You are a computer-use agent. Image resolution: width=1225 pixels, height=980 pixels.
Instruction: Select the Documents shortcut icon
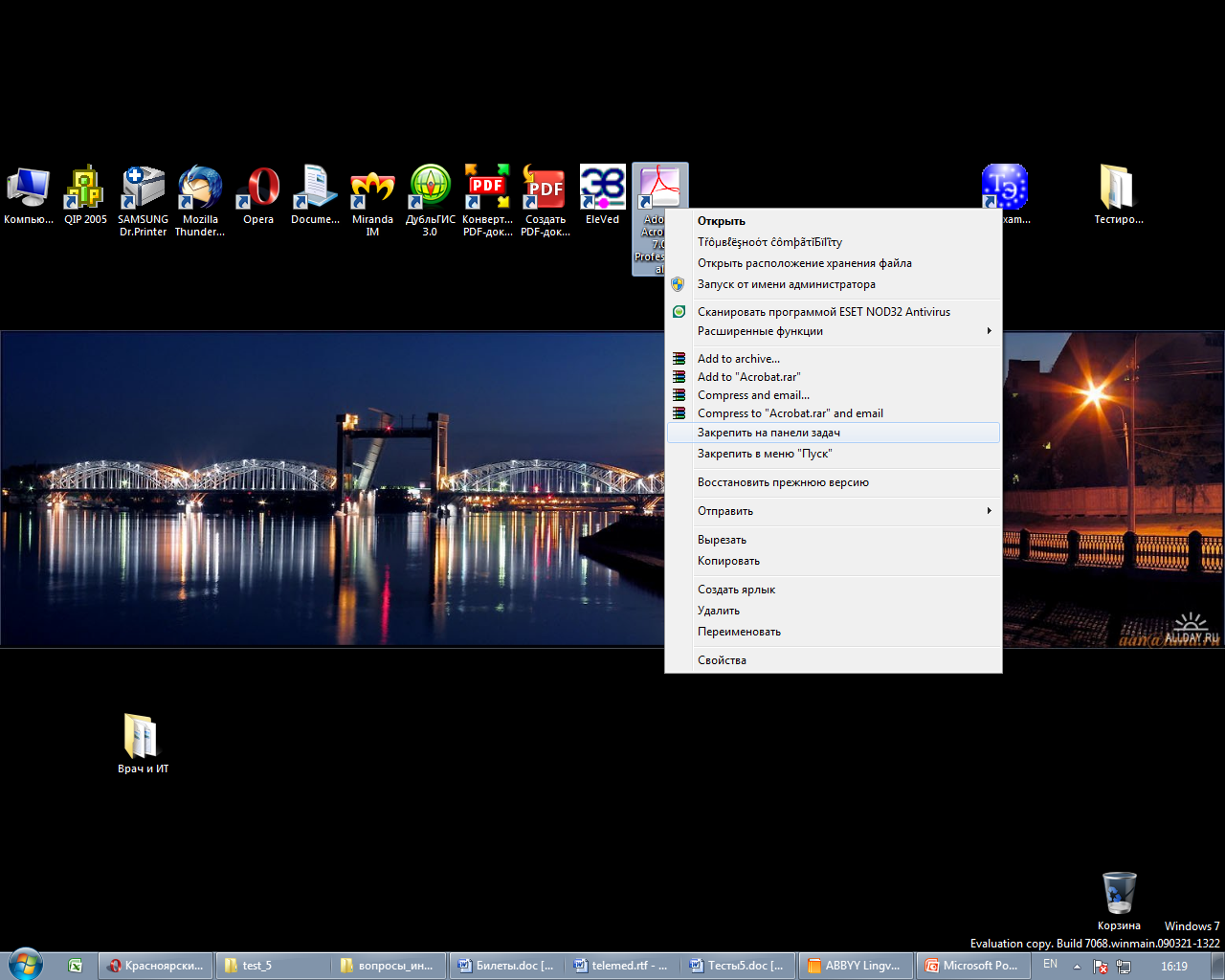[x=316, y=195]
